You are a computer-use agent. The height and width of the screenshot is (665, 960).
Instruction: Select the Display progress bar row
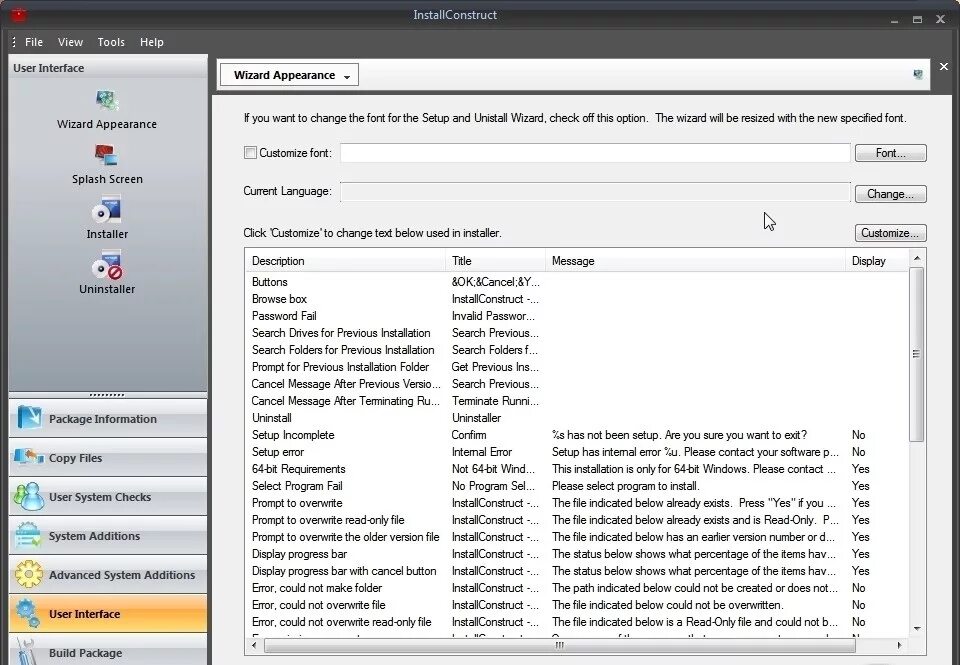tap(577, 554)
